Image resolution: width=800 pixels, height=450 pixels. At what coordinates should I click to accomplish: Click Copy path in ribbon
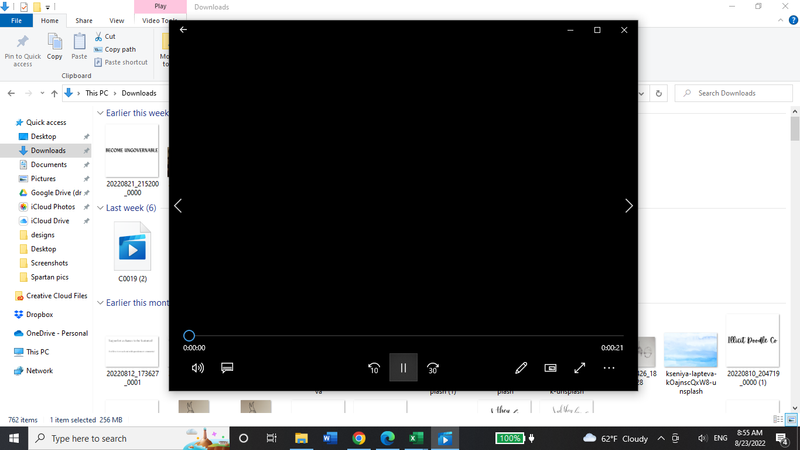click(115, 49)
